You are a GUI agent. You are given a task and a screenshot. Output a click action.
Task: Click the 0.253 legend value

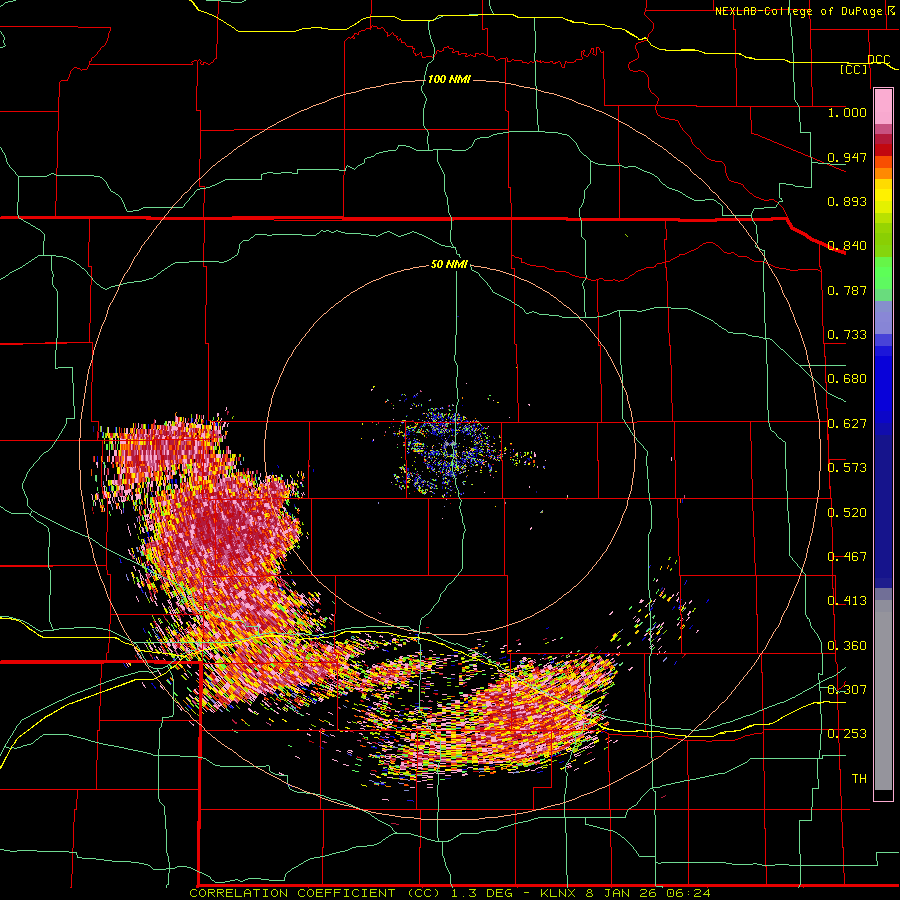click(847, 734)
